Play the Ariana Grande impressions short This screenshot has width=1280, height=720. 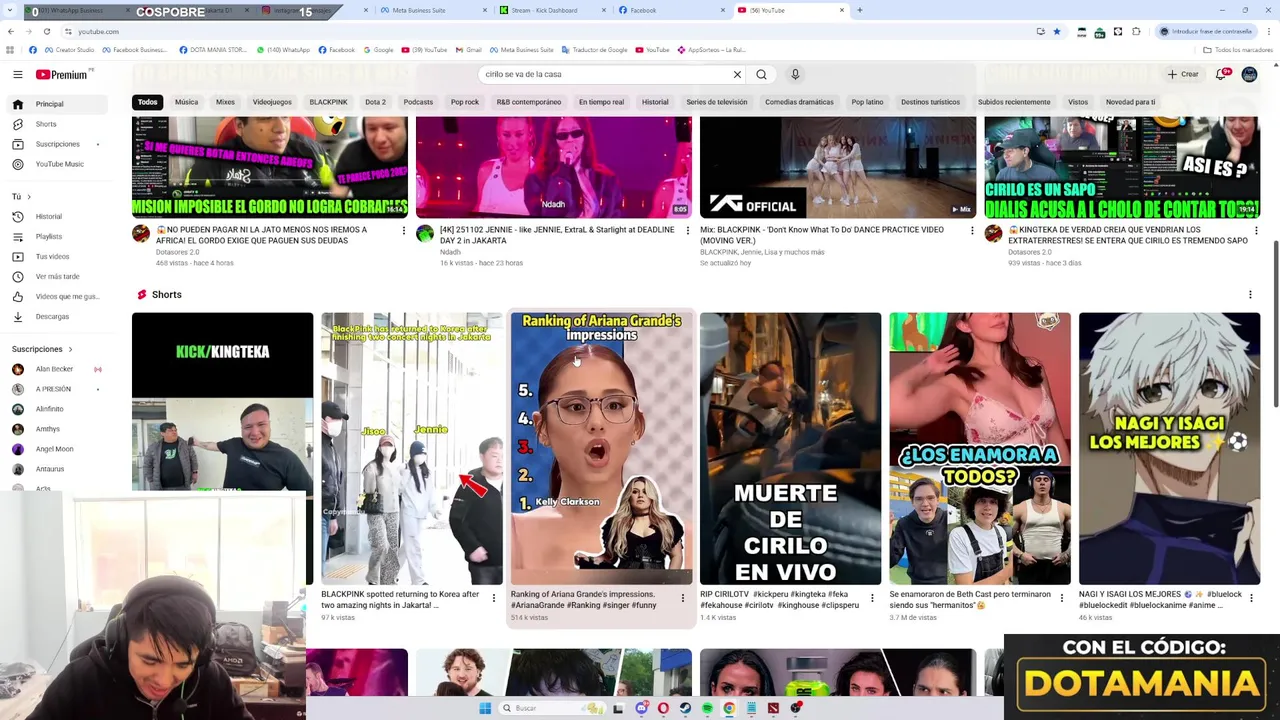[x=601, y=448]
